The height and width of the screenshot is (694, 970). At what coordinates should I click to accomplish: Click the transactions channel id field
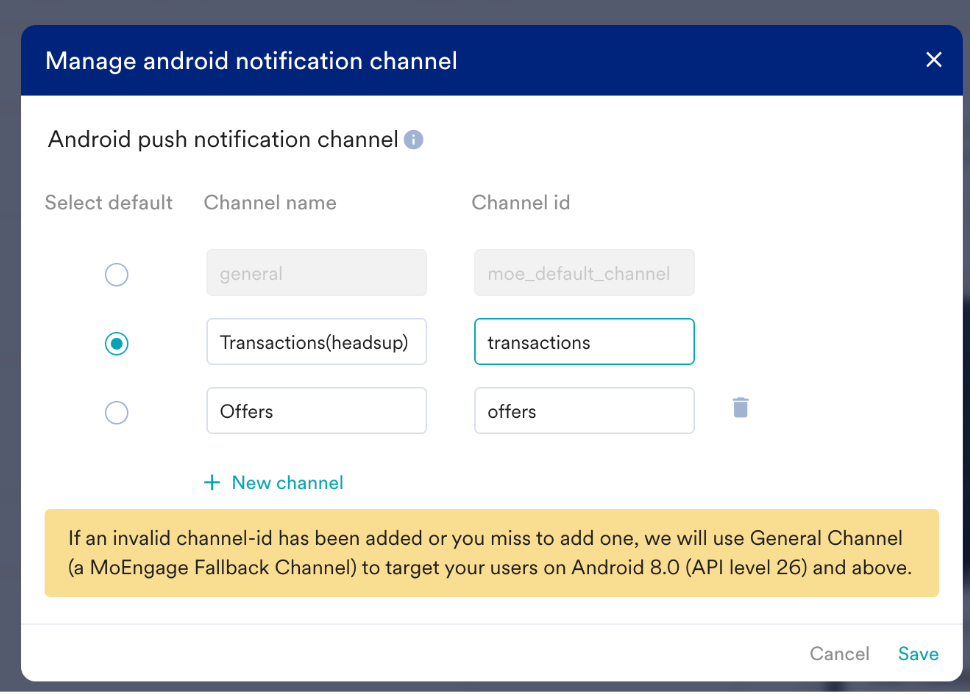pos(585,341)
